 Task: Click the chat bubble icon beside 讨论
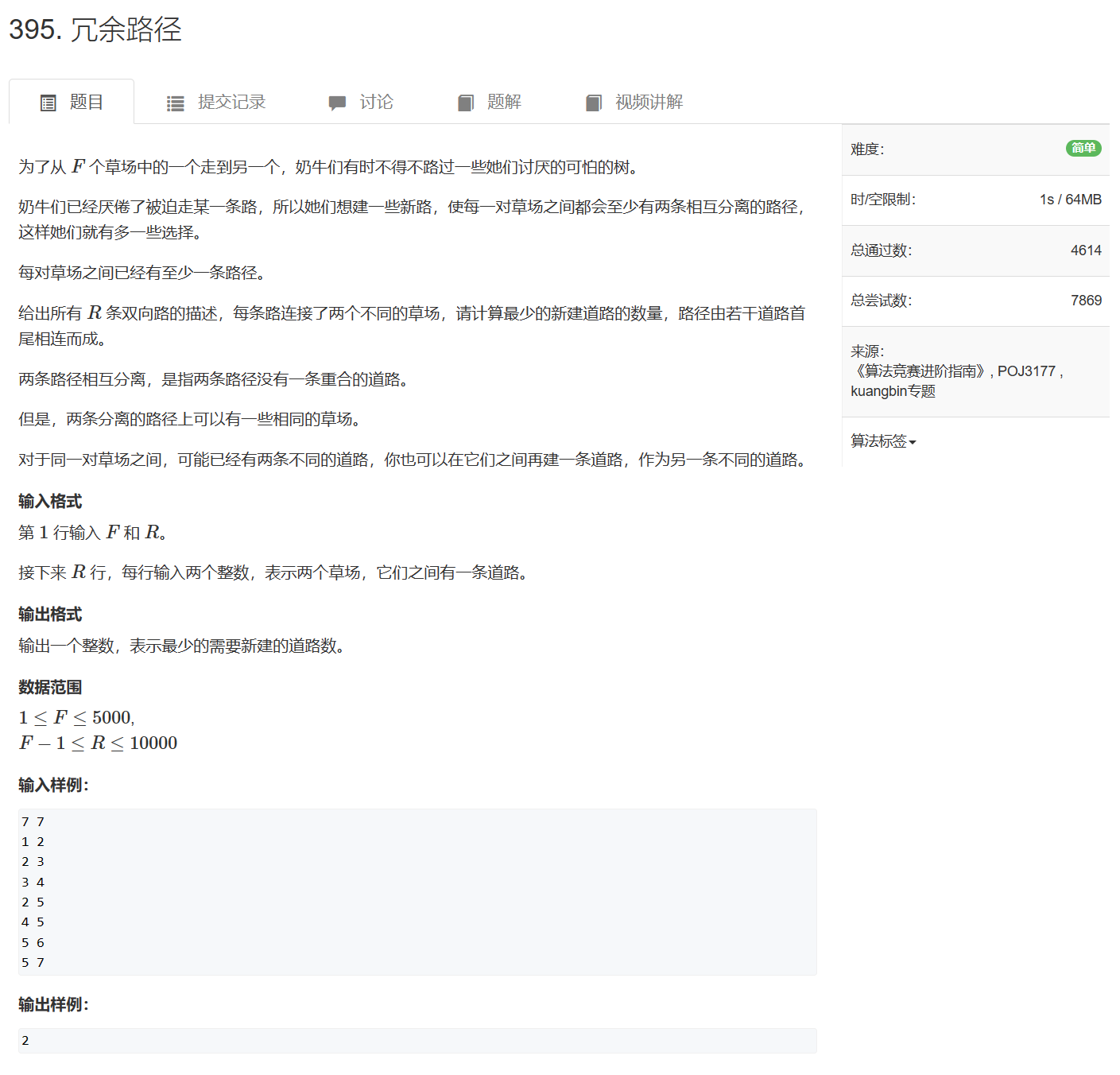click(337, 103)
